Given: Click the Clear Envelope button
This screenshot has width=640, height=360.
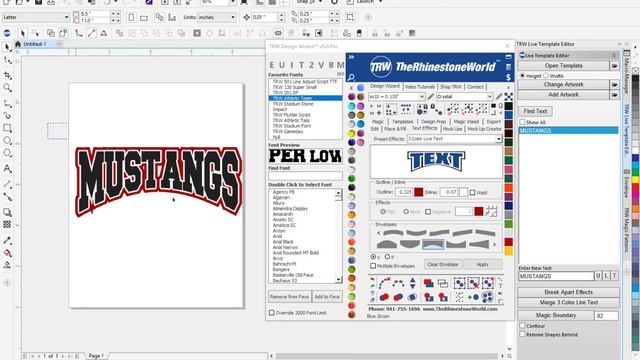Looking at the screenshot, I should click(x=442, y=264).
